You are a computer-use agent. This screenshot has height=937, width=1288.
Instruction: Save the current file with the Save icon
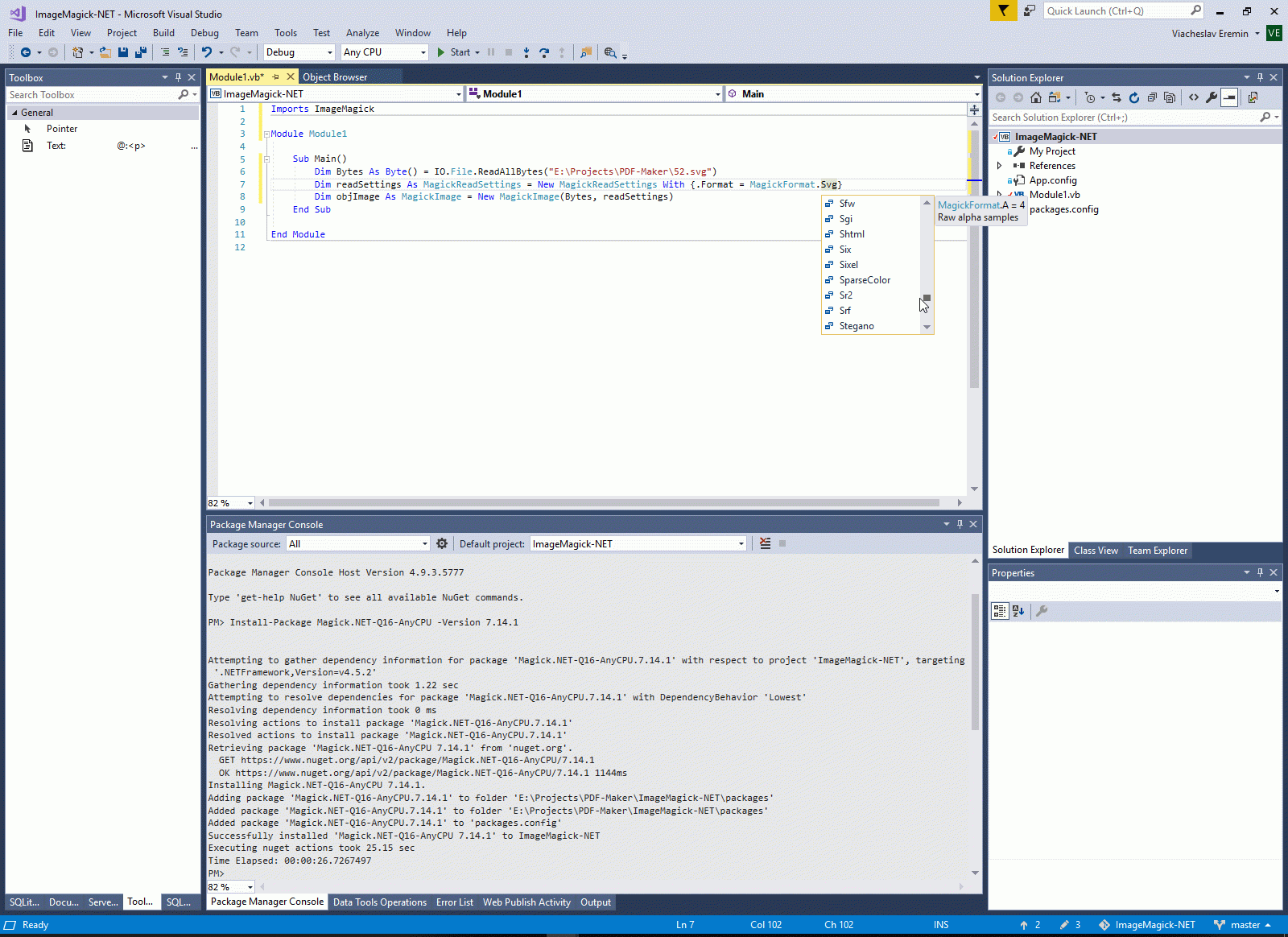123,52
